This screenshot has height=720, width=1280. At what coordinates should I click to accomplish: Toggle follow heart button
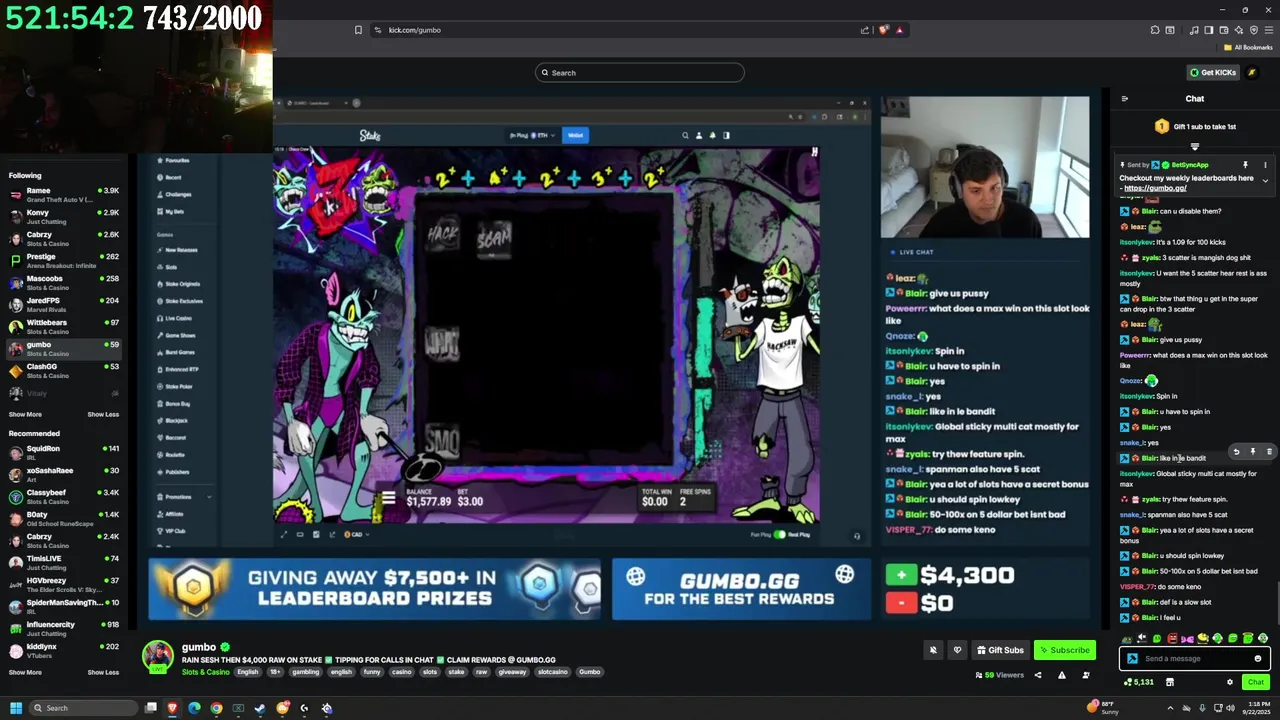tap(957, 650)
